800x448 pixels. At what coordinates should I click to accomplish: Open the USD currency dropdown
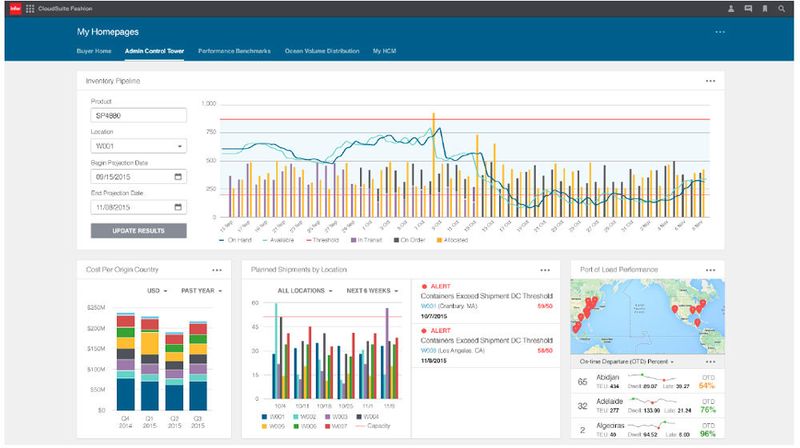[x=156, y=291]
